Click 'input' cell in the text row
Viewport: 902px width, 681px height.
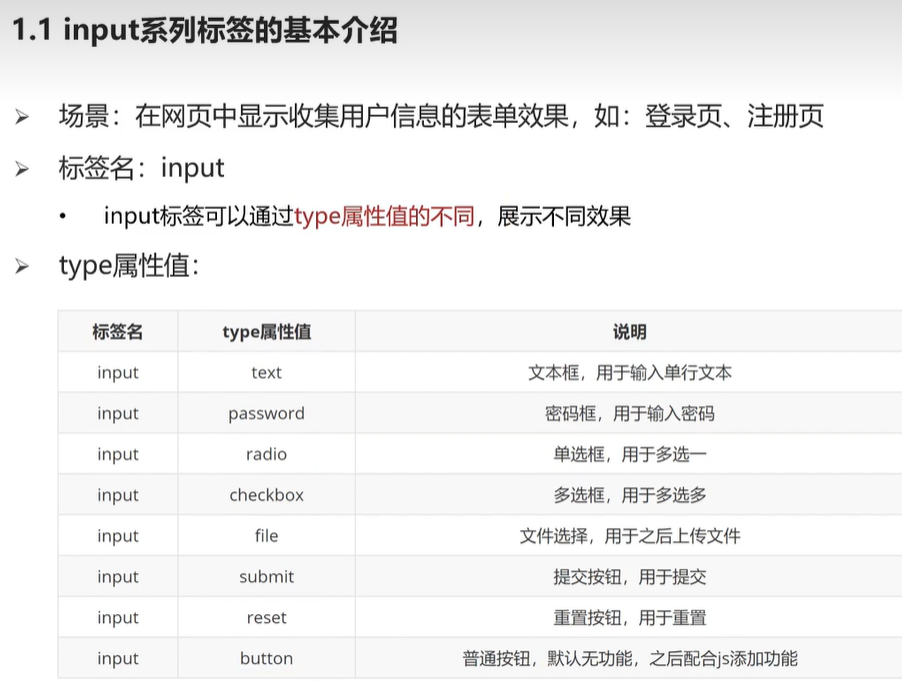click(118, 373)
